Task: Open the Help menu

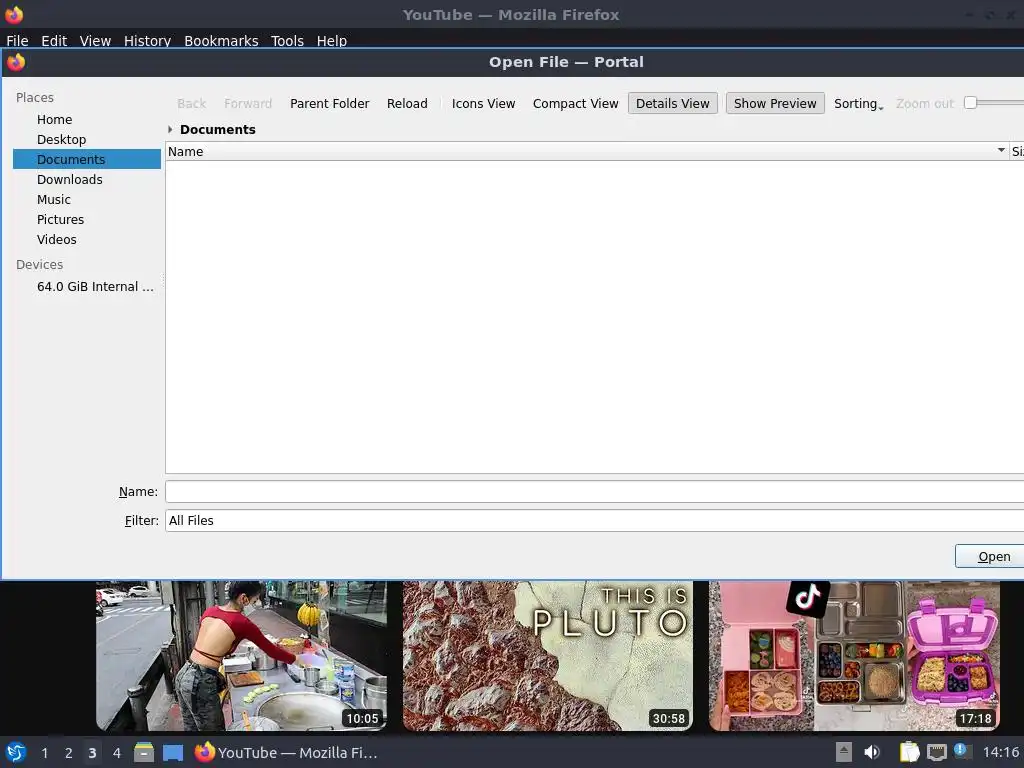Action: click(332, 40)
